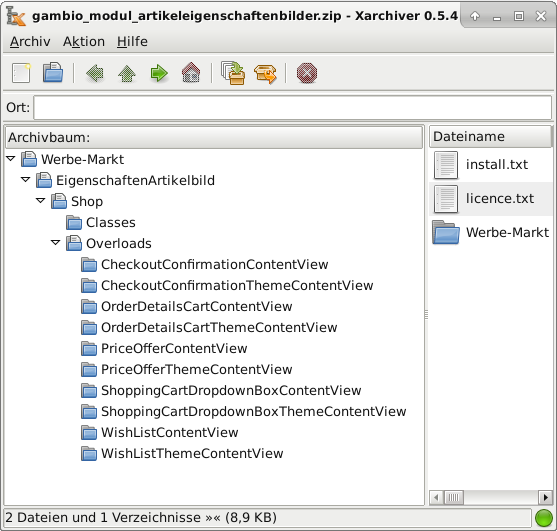This screenshot has height=531, width=557.
Task: Extract archive contents icon
Action: [x=266, y=74]
